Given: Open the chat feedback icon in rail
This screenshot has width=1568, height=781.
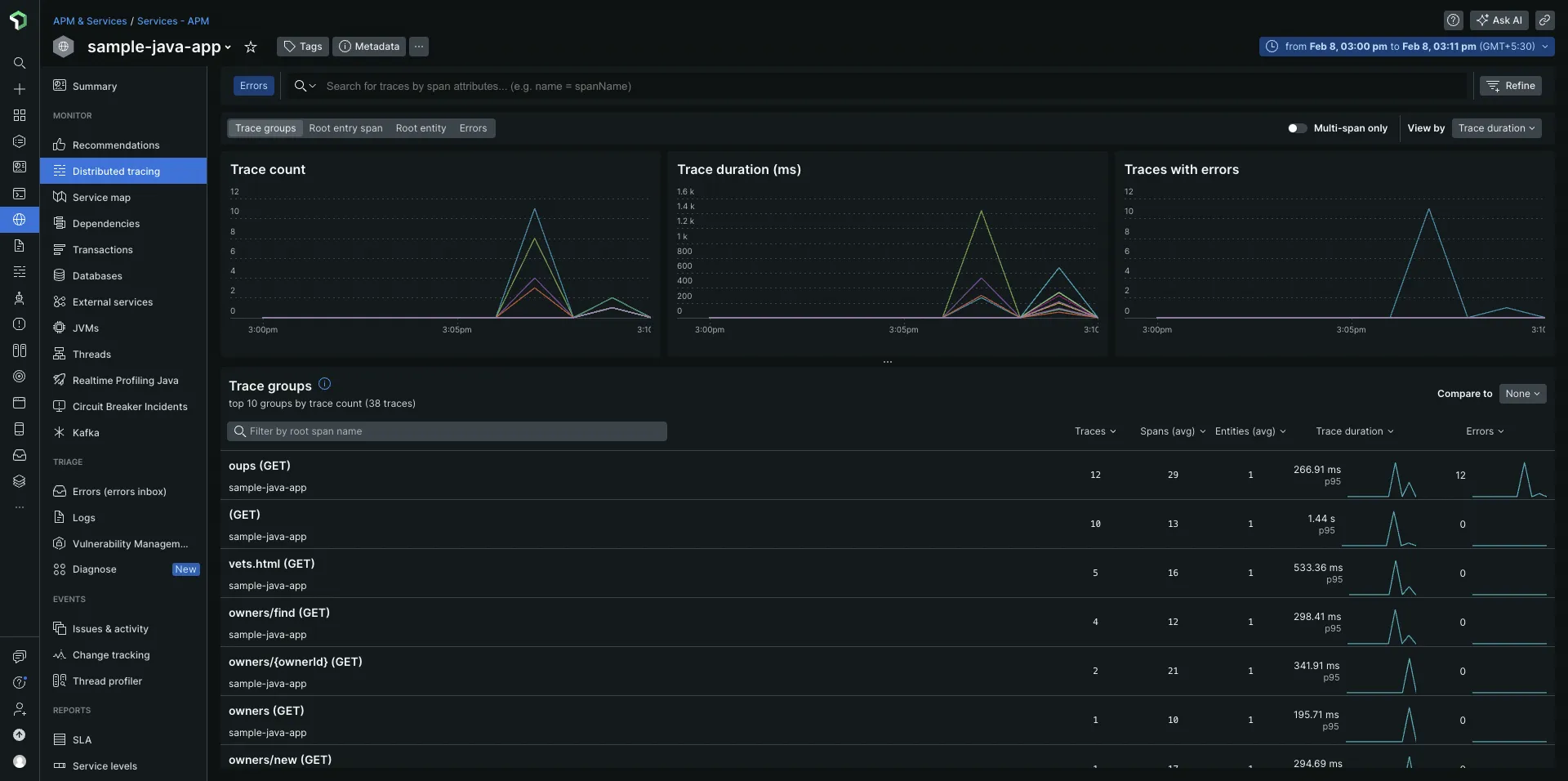Looking at the screenshot, I should 20,657.
